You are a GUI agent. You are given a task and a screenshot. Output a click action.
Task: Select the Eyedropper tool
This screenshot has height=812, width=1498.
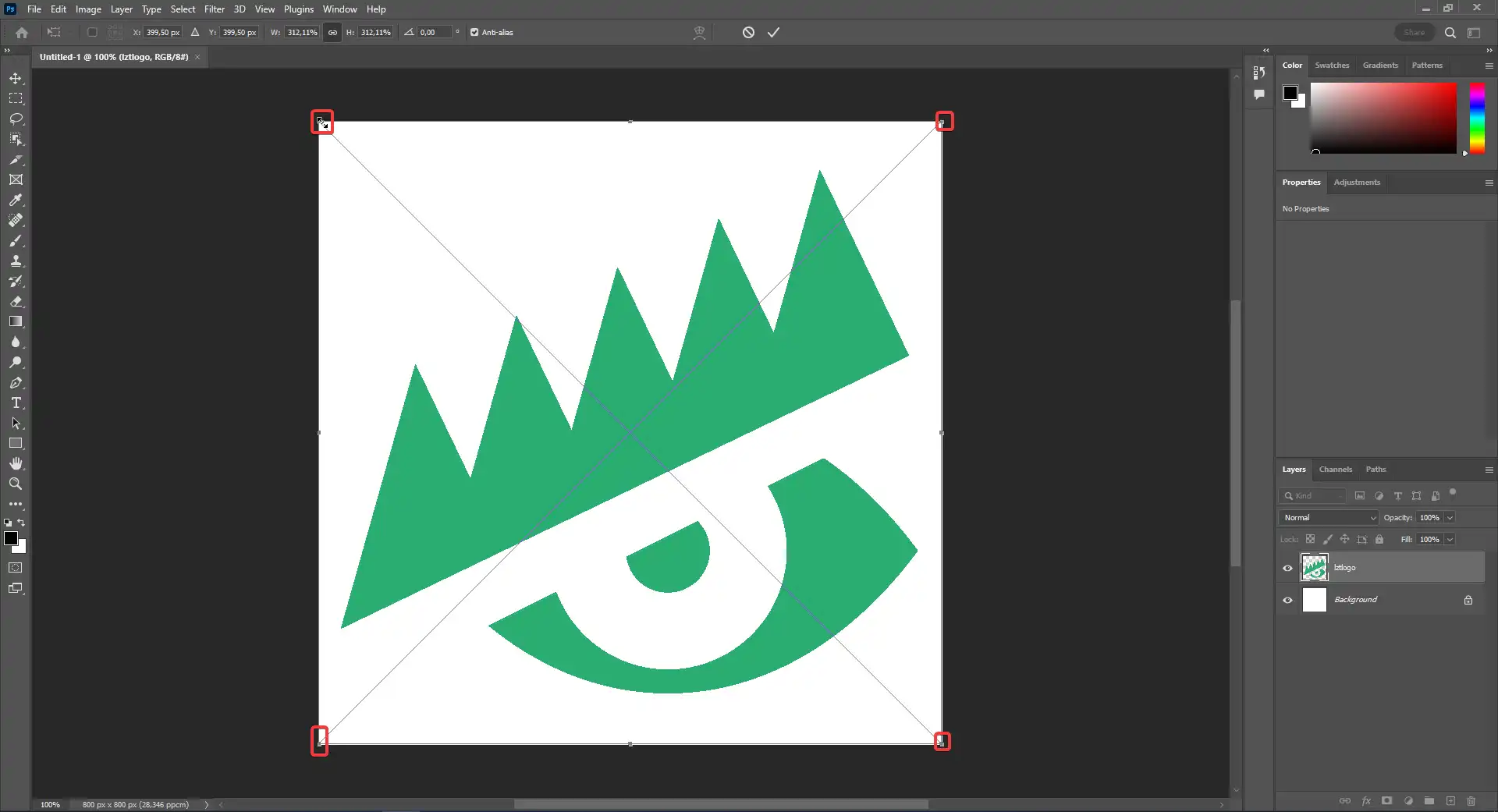(16, 200)
